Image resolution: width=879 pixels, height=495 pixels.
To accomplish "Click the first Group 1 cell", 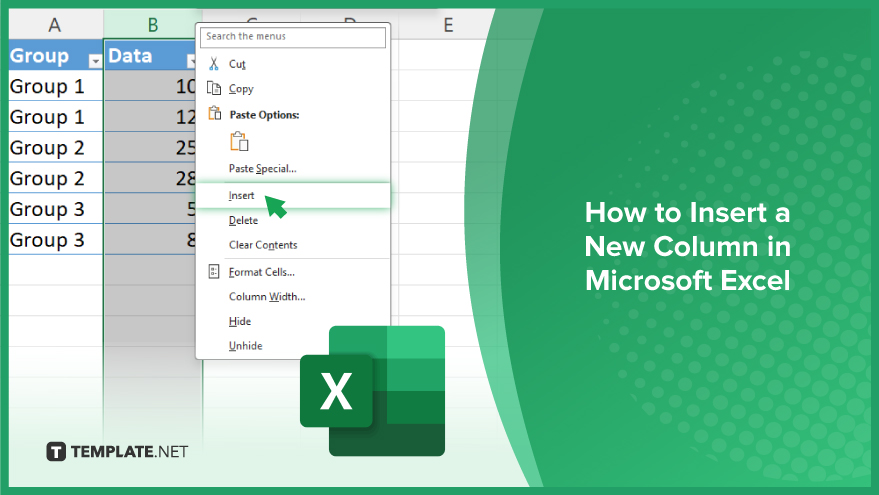I will [x=55, y=86].
